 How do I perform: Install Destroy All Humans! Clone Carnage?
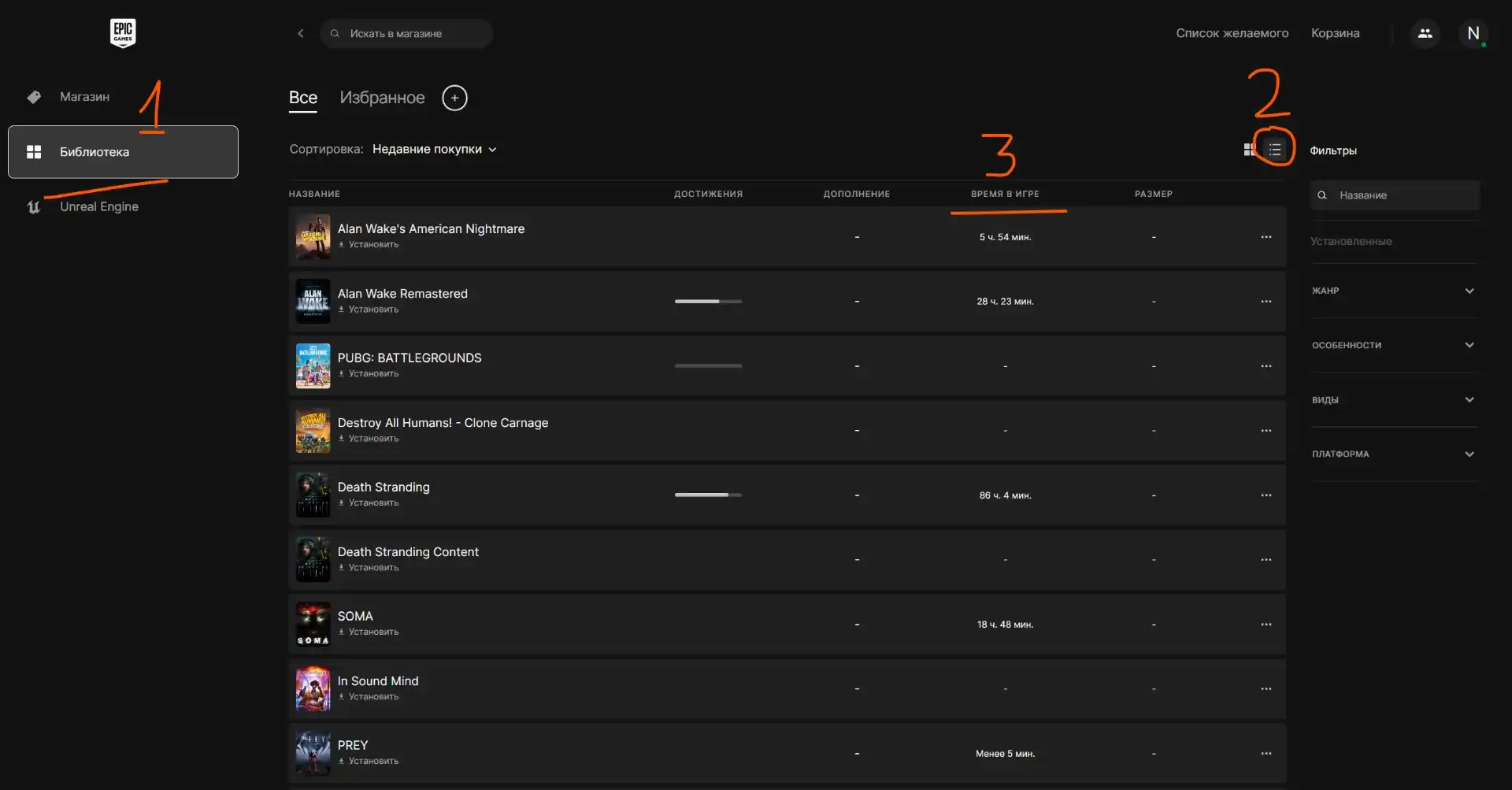point(369,439)
